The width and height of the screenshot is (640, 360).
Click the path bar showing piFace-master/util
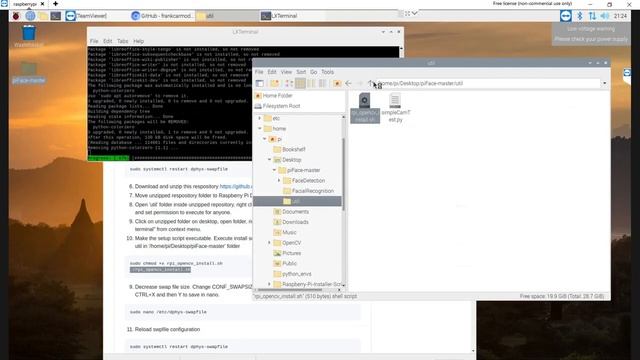(x=488, y=83)
